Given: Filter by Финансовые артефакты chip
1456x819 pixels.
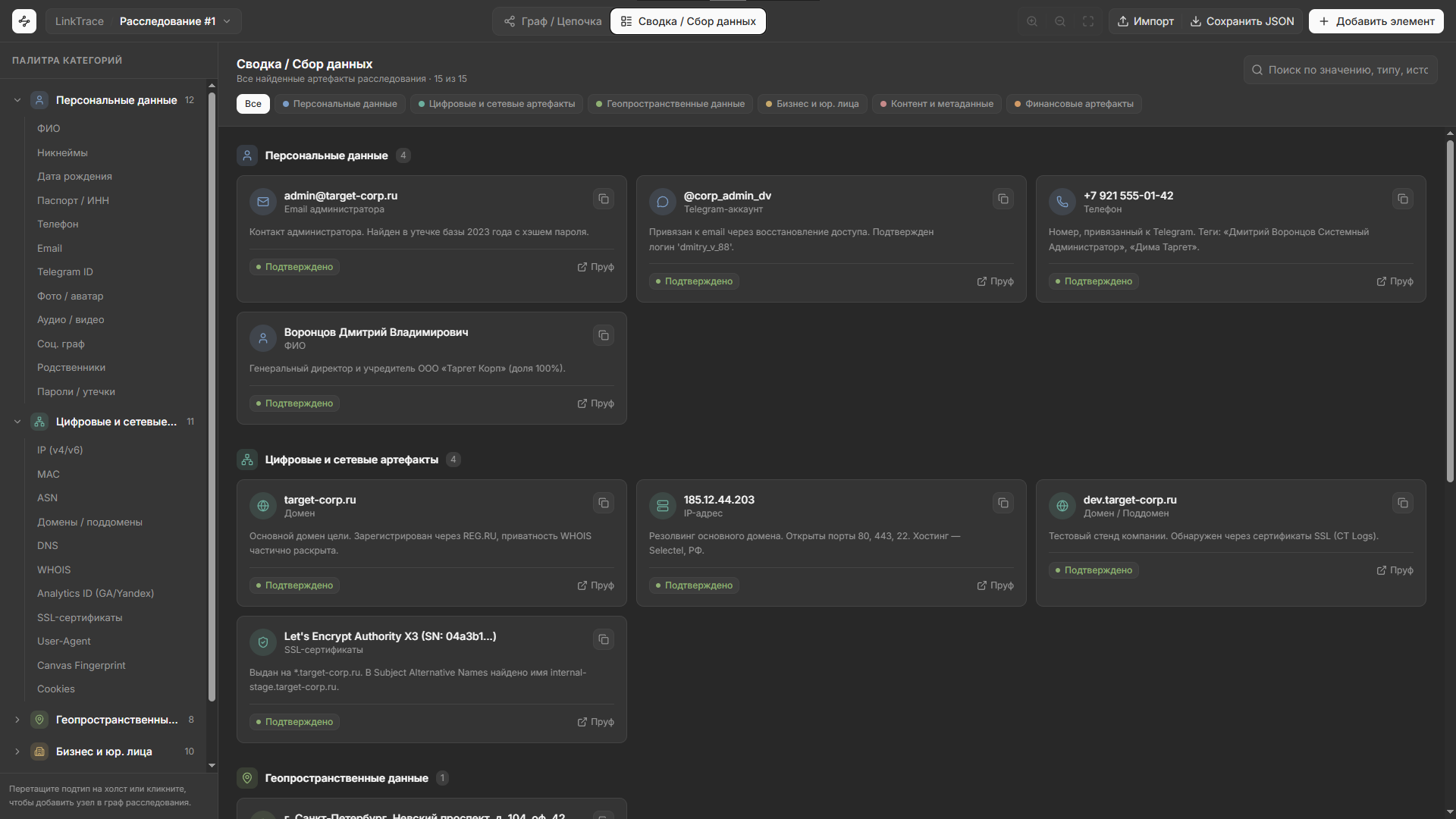Looking at the screenshot, I should [1074, 104].
